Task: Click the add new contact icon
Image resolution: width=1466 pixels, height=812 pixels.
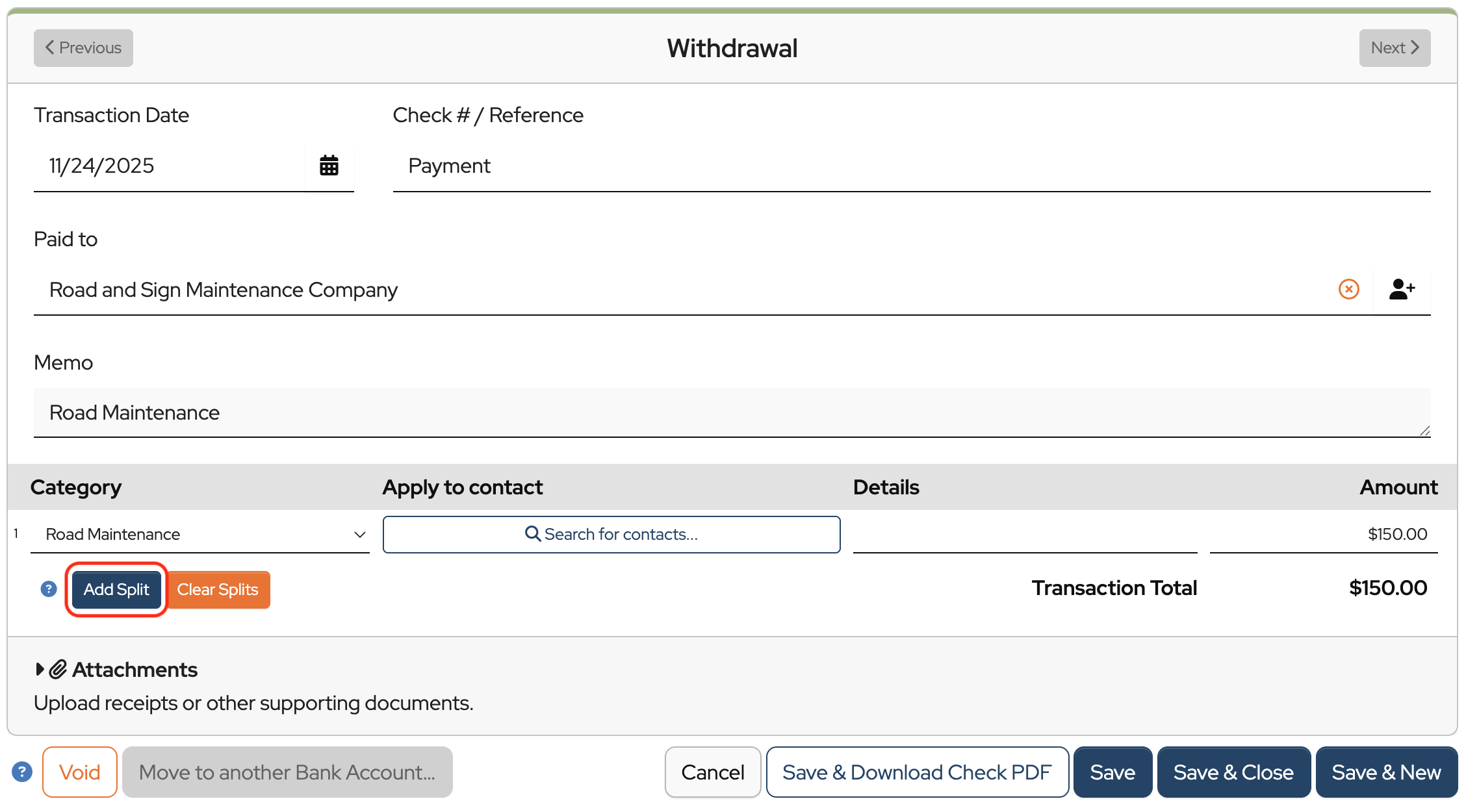Action: coord(1402,289)
